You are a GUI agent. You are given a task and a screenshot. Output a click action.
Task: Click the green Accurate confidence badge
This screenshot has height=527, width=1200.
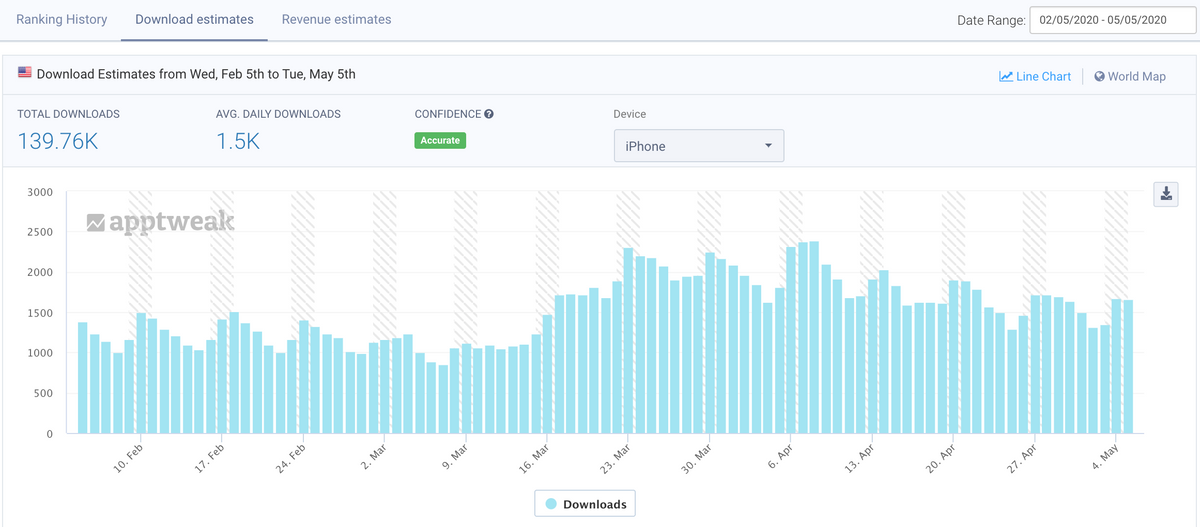tap(440, 140)
